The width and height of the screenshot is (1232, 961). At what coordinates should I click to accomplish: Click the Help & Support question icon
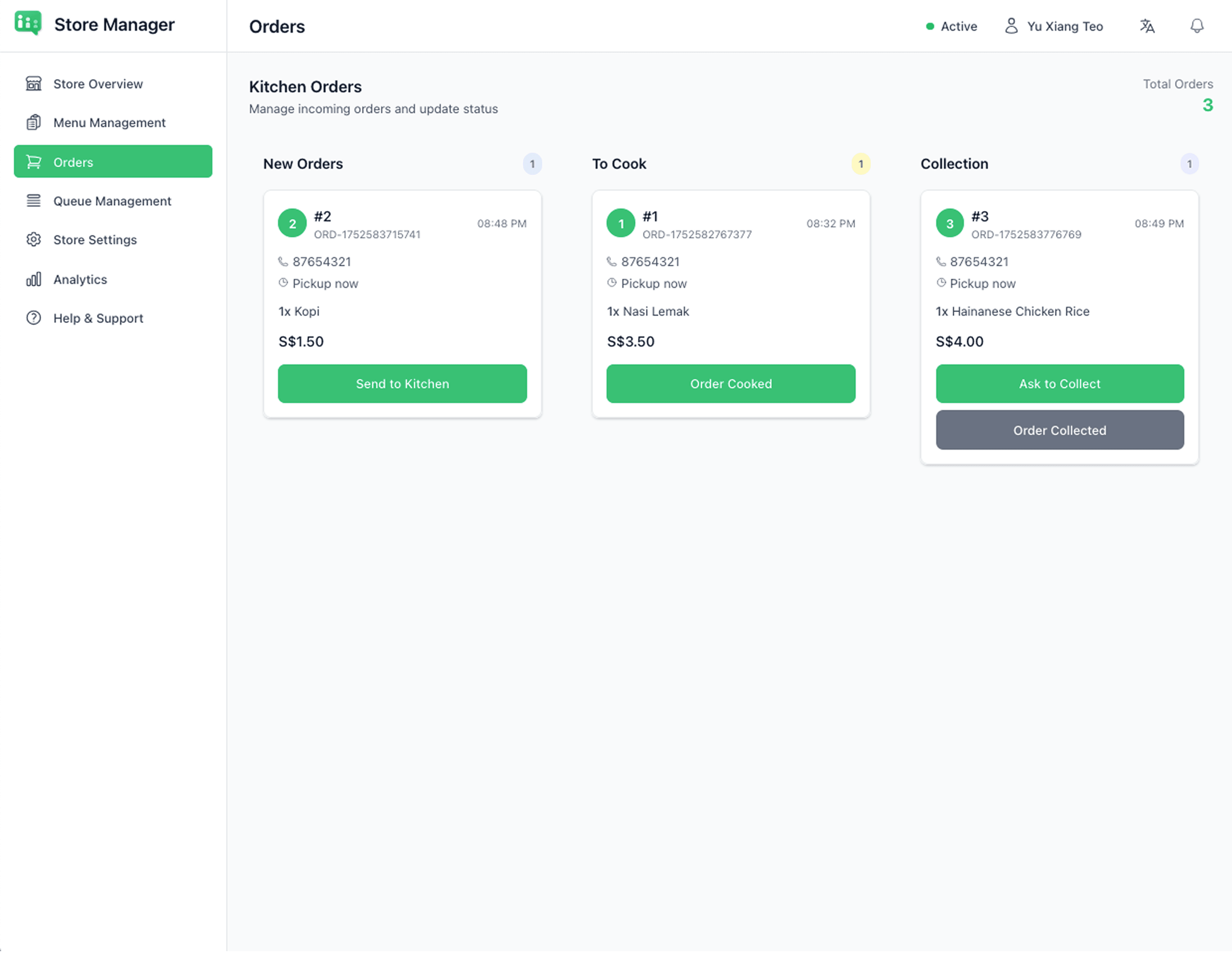click(33, 318)
